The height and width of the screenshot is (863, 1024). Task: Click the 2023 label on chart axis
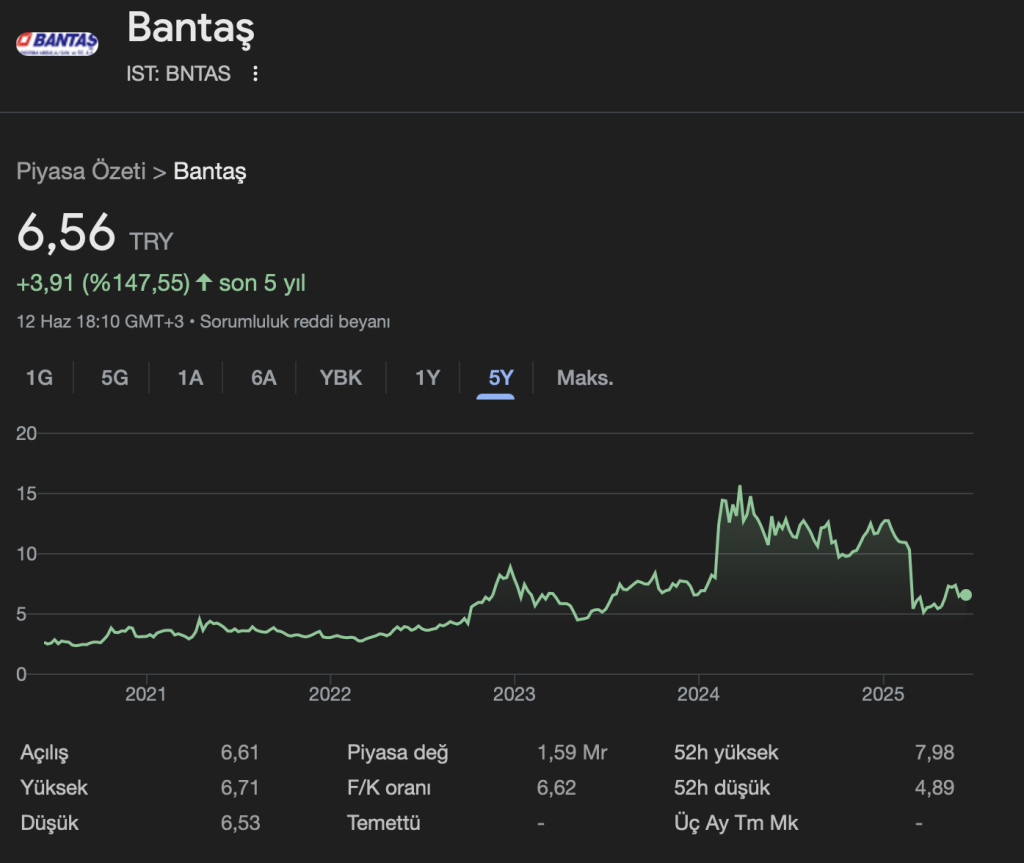pos(514,695)
